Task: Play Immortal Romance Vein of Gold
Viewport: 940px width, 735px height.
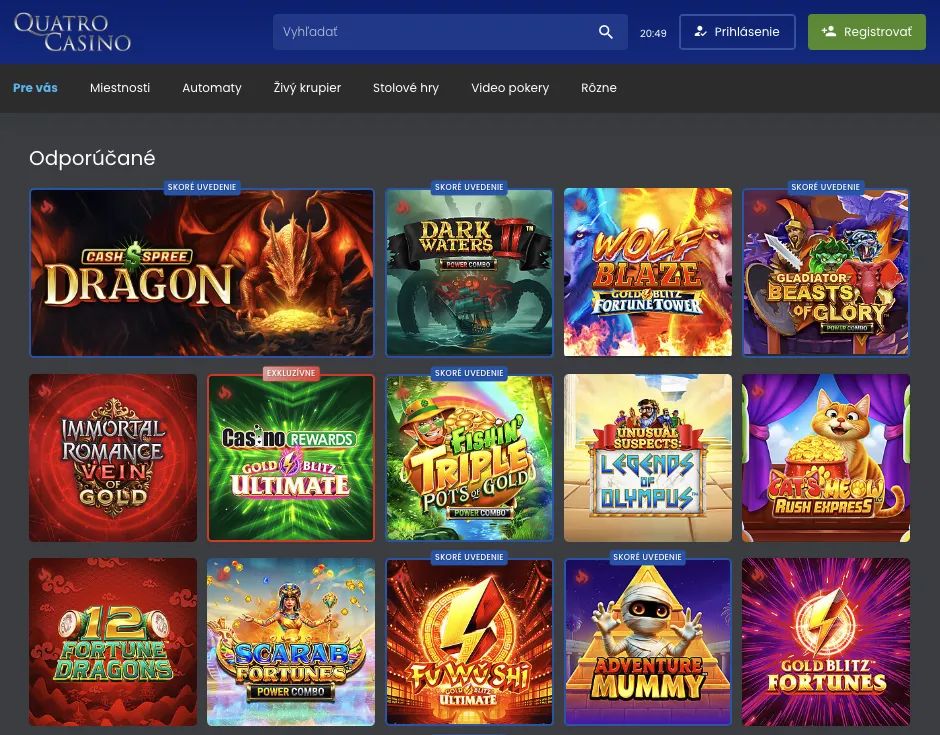Action: pyautogui.click(x=113, y=458)
